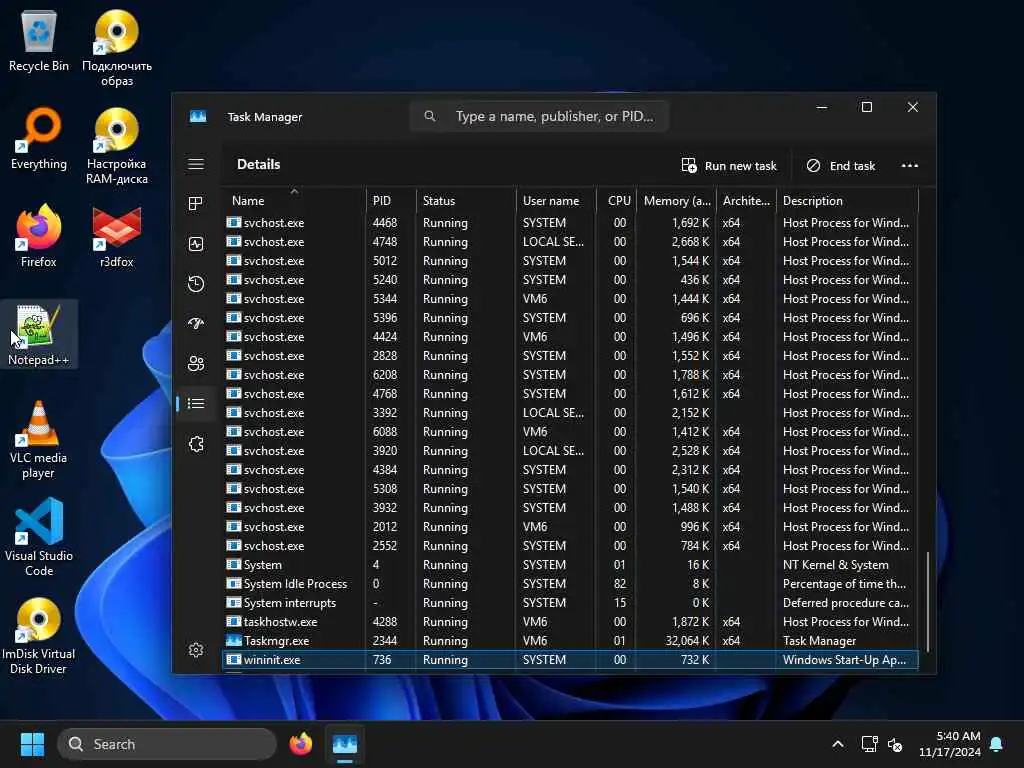Sort by the User name column header
The height and width of the screenshot is (768, 1024).
556,200
